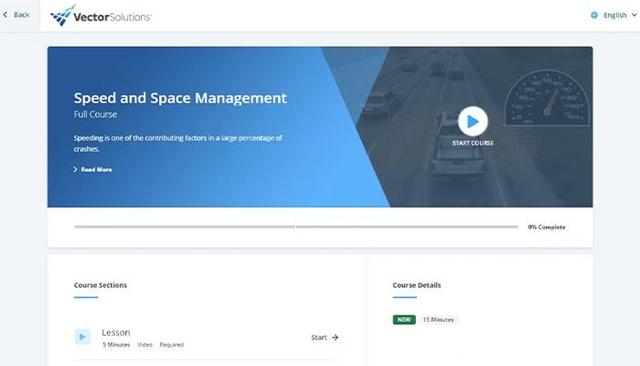The width and height of the screenshot is (640, 366).
Task: Click the Lesson video play icon
Action: click(x=82, y=337)
